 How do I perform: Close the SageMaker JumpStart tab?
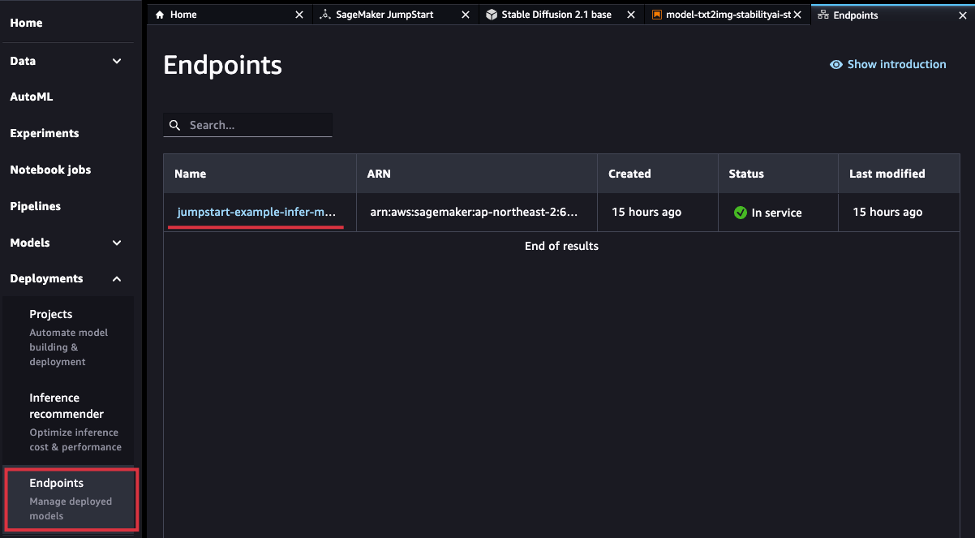(465, 14)
